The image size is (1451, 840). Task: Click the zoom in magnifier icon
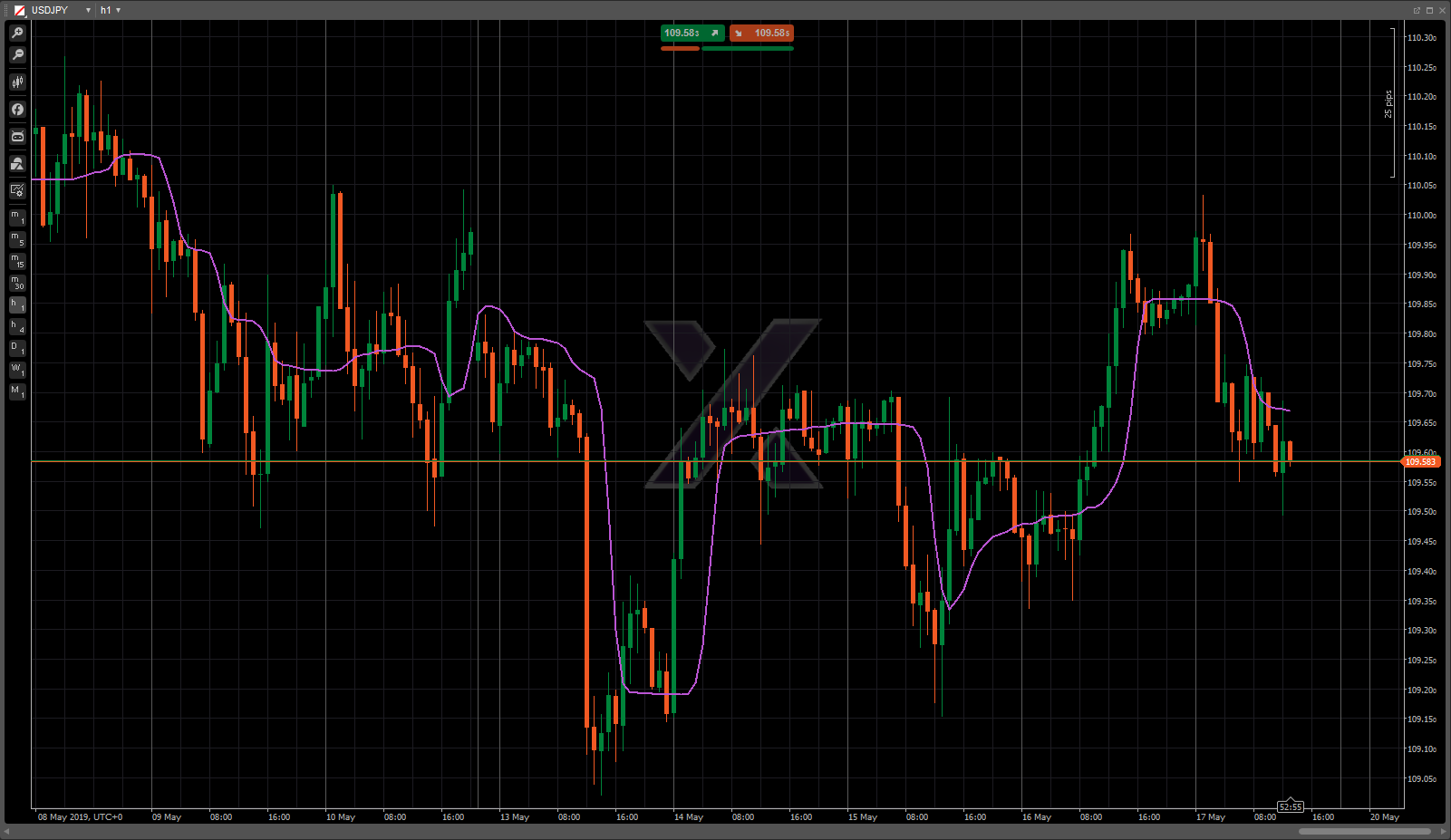click(x=17, y=33)
